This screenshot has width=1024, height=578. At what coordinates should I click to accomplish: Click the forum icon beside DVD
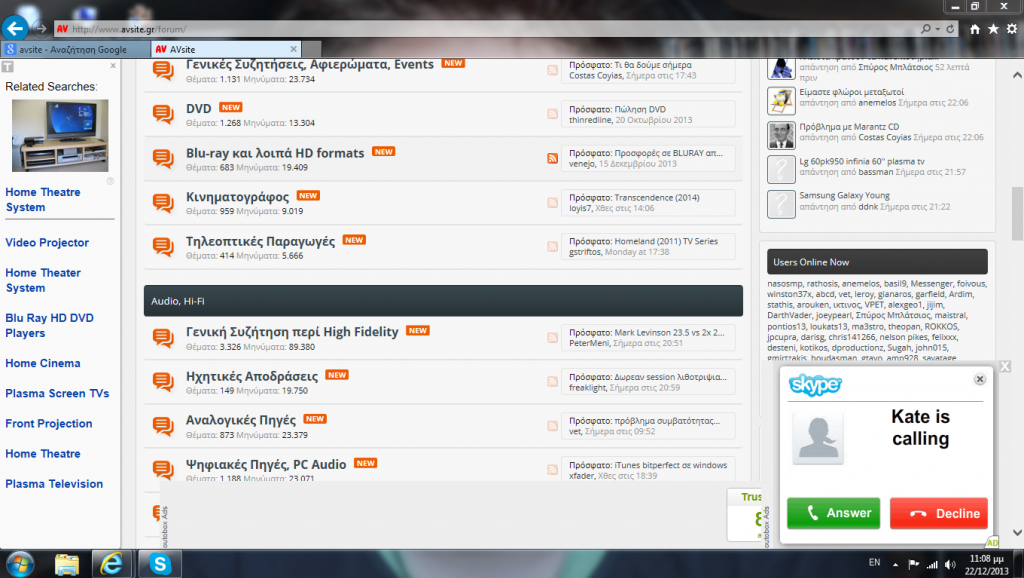coord(163,114)
